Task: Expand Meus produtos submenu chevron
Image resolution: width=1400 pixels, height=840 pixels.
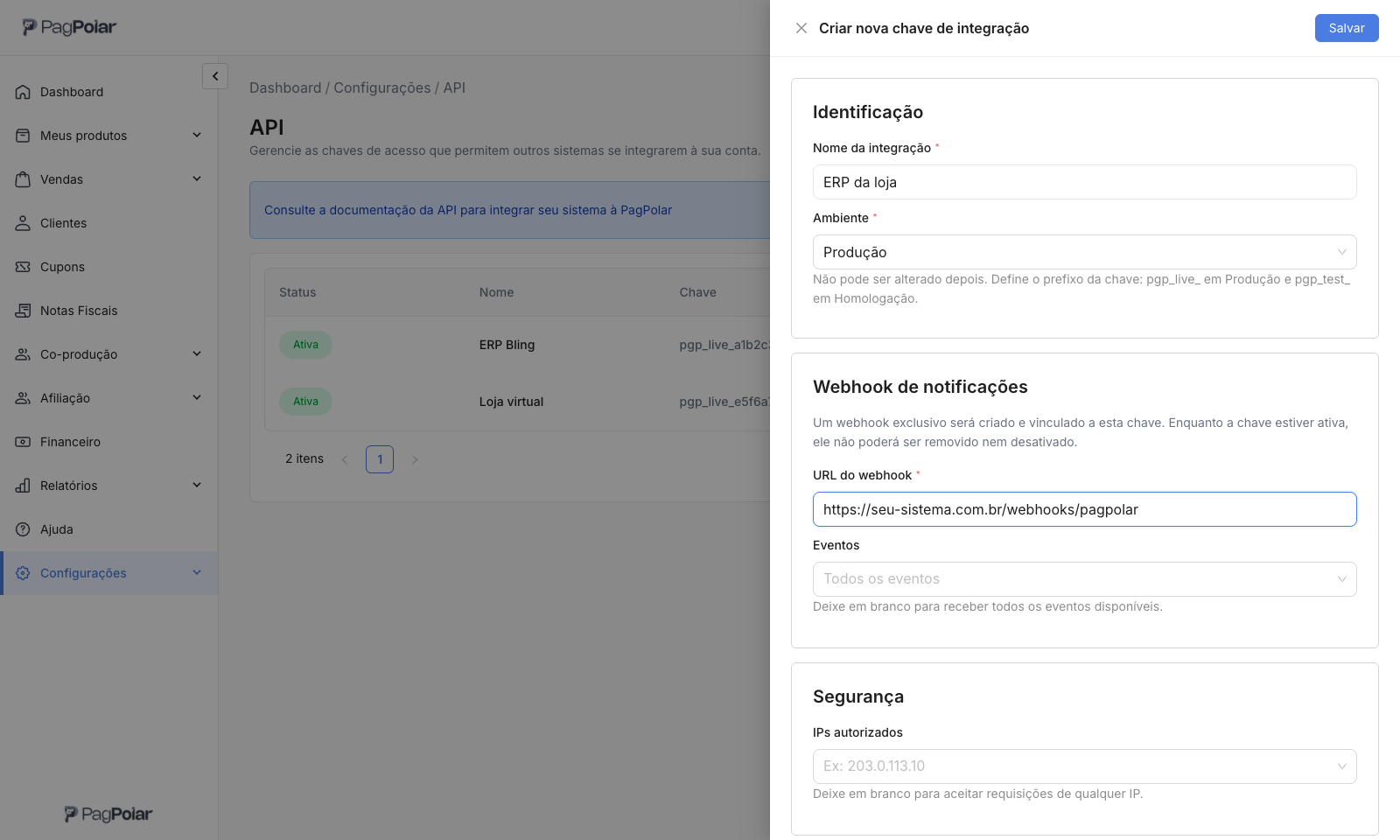Action: pos(197,135)
